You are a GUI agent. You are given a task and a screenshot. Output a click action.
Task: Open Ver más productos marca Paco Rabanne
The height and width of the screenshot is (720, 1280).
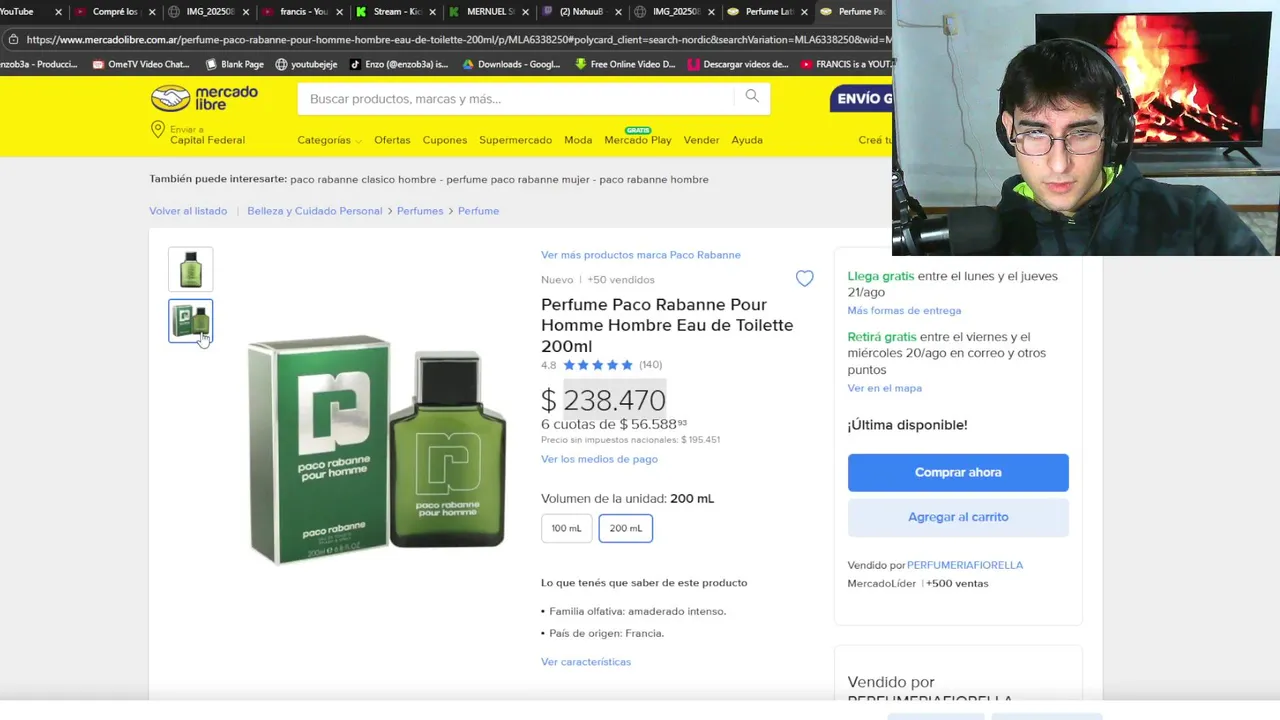point(641,255)
